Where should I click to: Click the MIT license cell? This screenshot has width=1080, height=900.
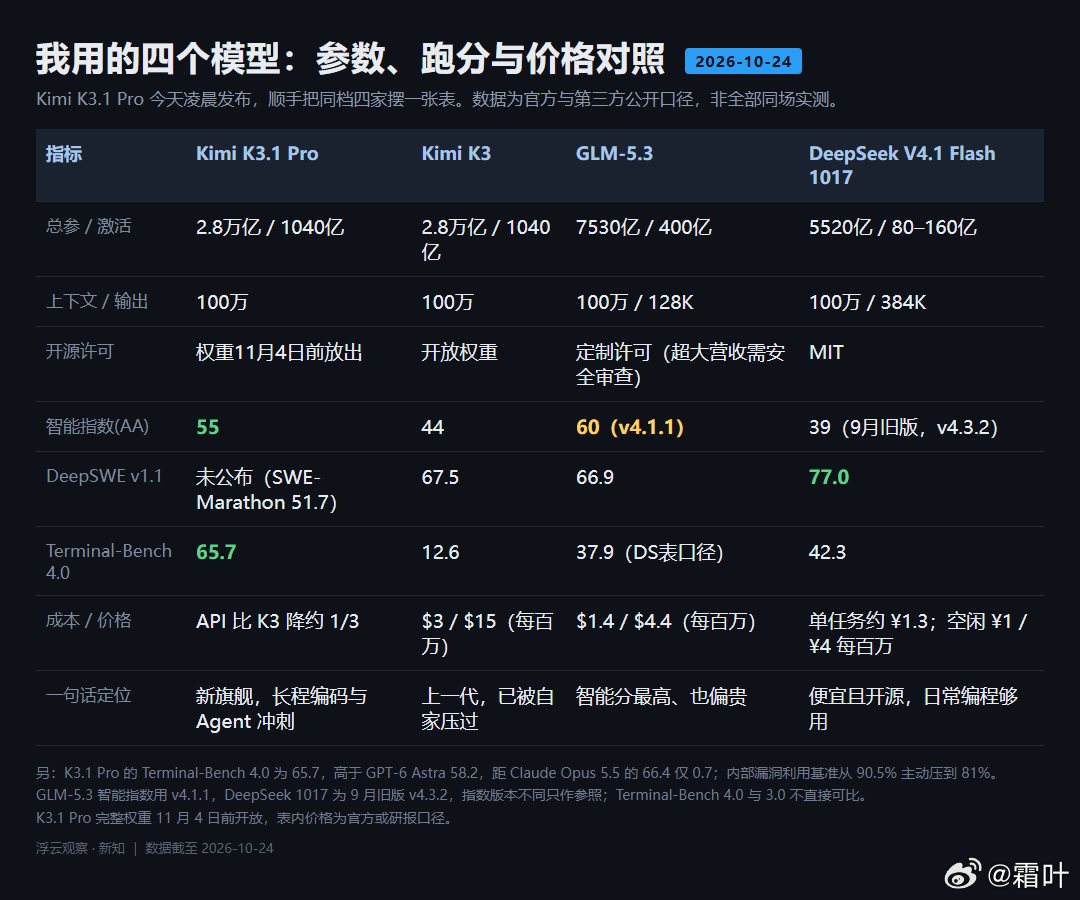(826, 352)
